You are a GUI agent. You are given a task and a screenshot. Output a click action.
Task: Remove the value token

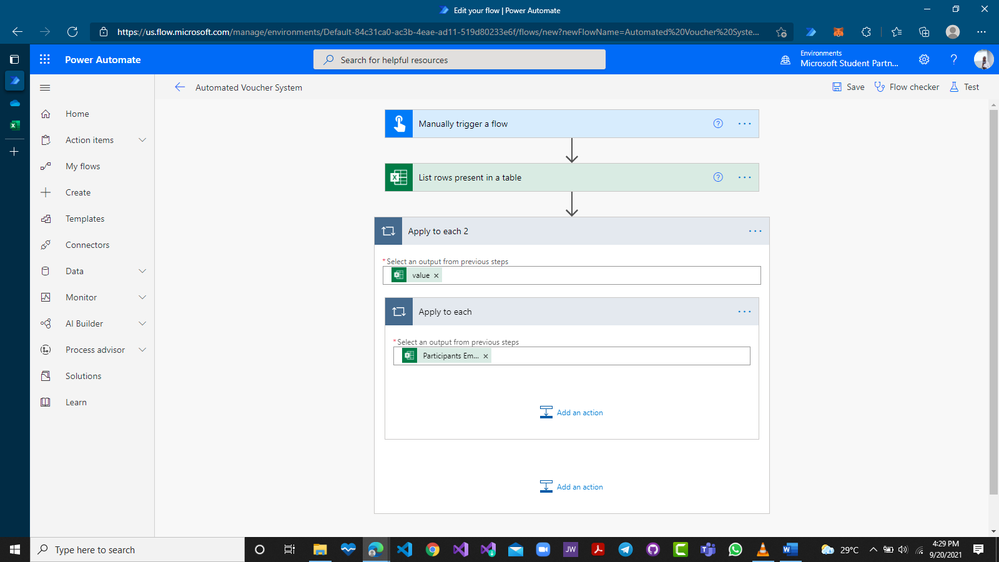click(436, 275)
